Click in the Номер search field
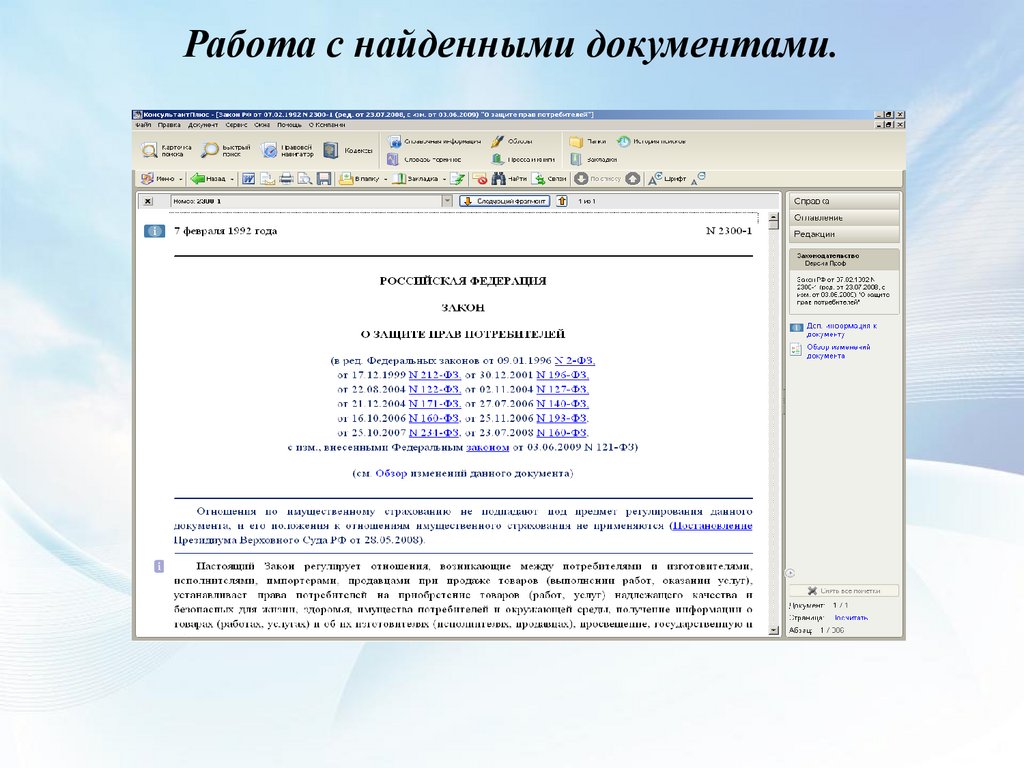Viewport: 1024px width, 768px height. [x=306, y=201]
